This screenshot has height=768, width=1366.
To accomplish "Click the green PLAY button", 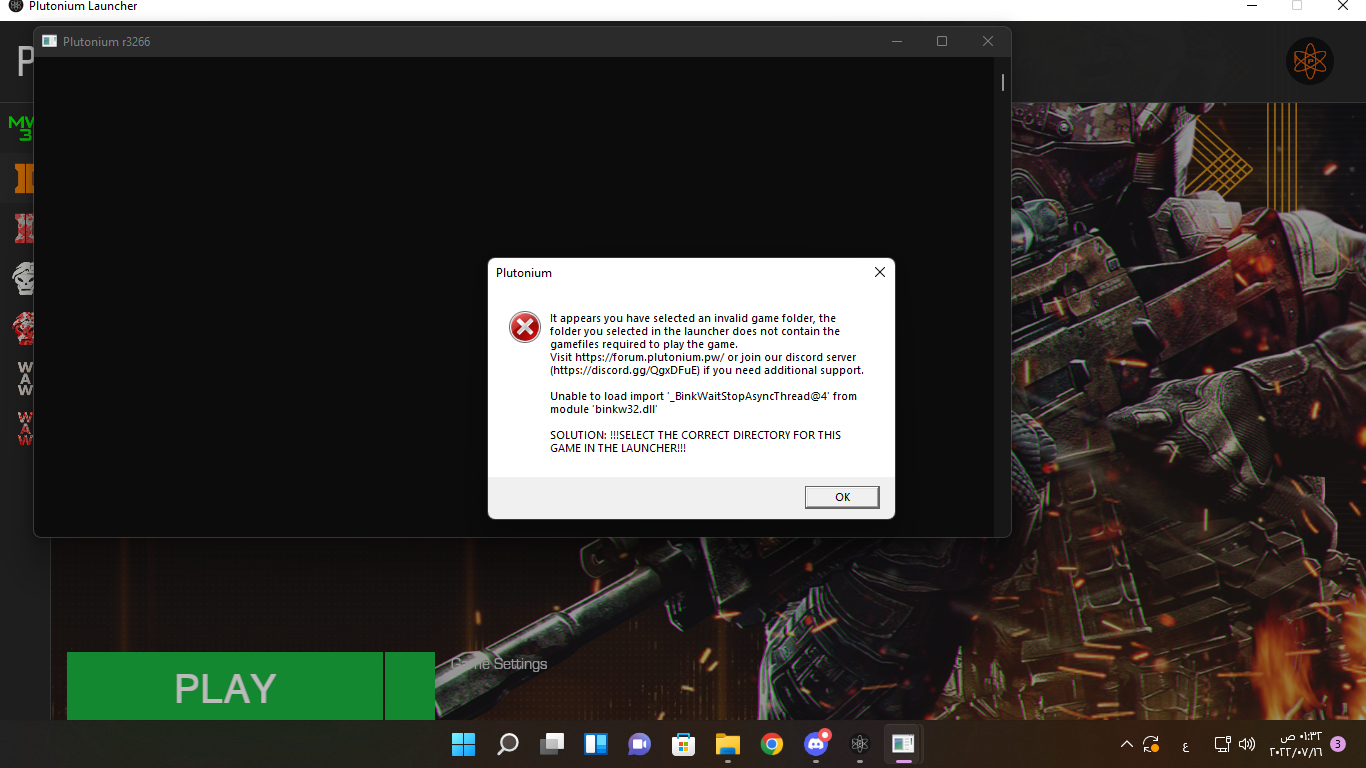I will (x=225, y=686).
